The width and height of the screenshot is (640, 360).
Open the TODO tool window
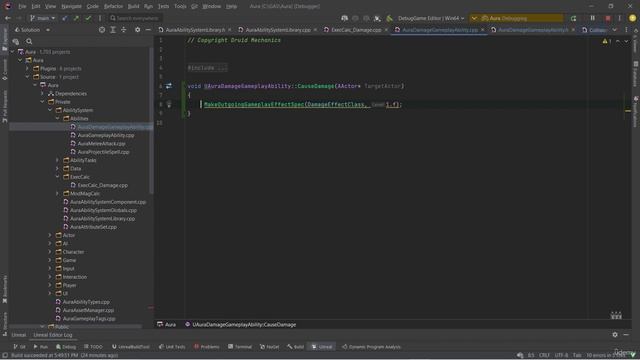click(x=93, y=347)
